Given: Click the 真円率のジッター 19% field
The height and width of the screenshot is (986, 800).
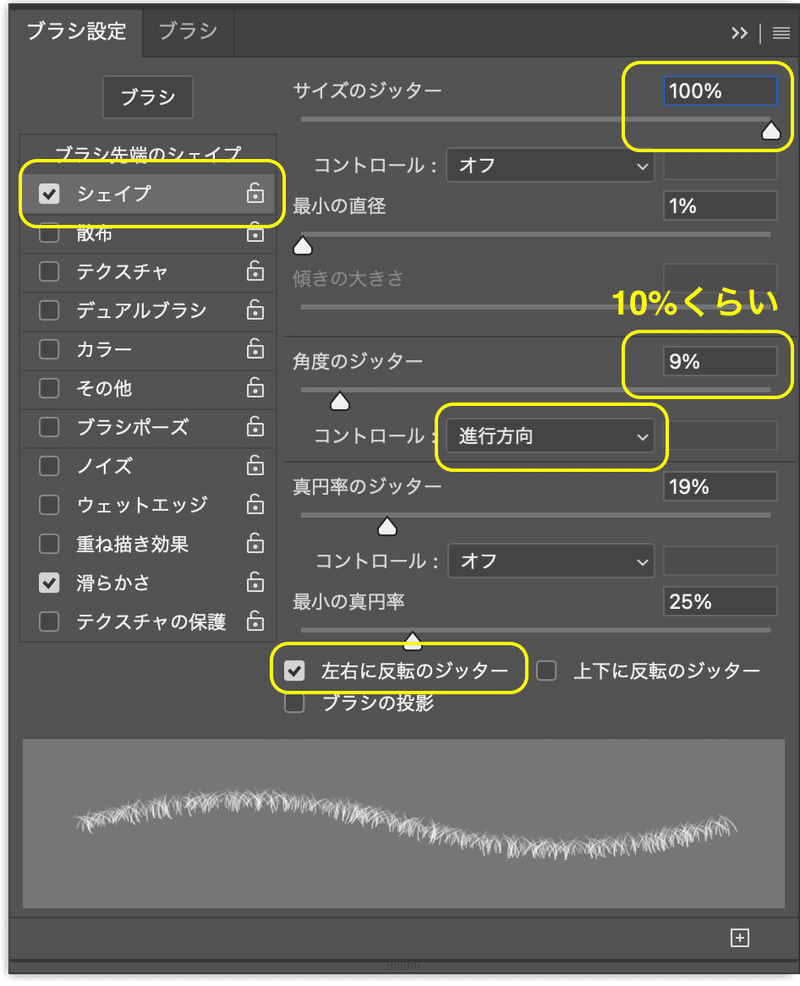Looking at the screenshot, I should point(720,487).
